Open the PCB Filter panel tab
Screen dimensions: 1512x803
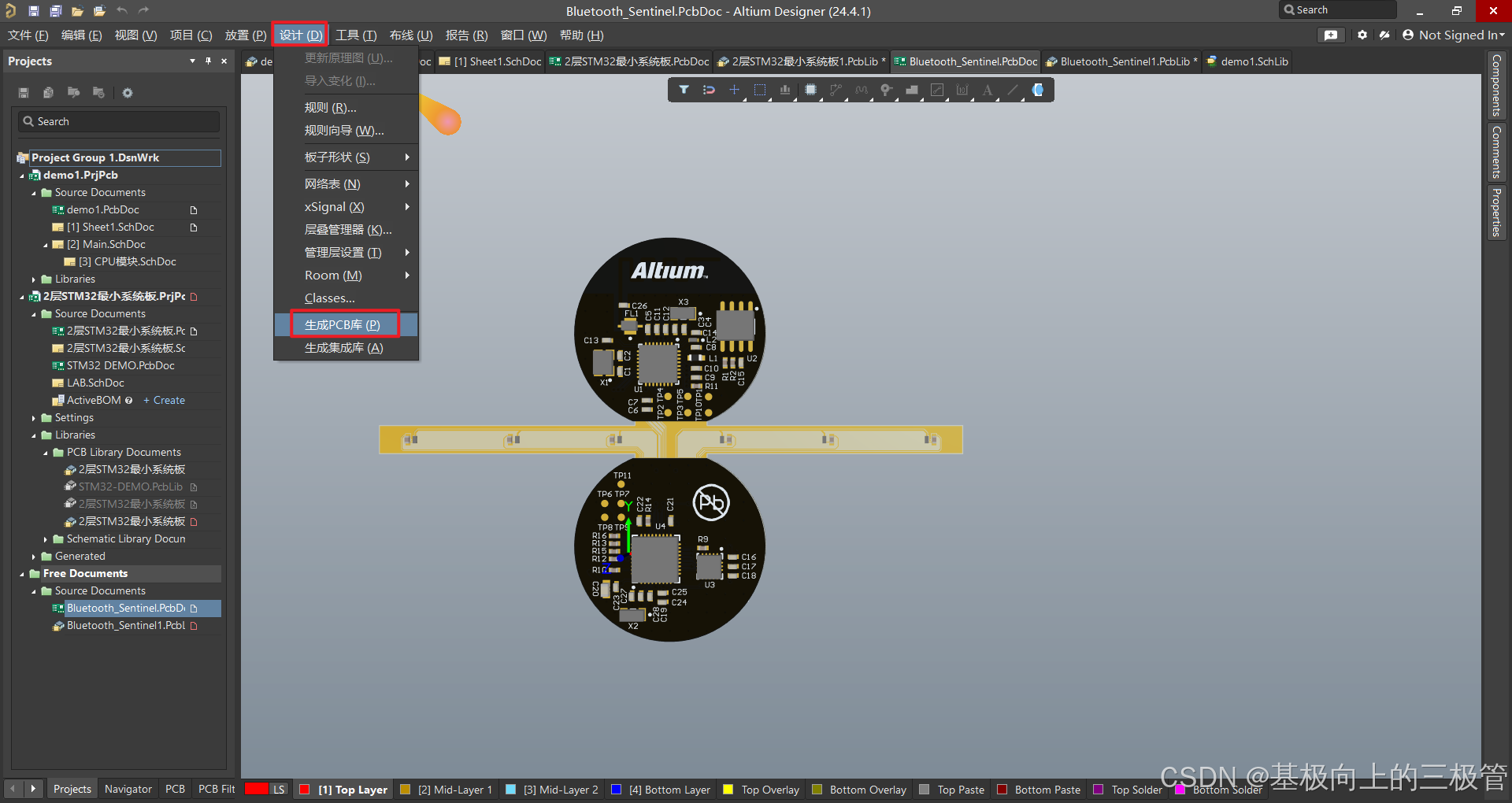[x=216, y=789]
